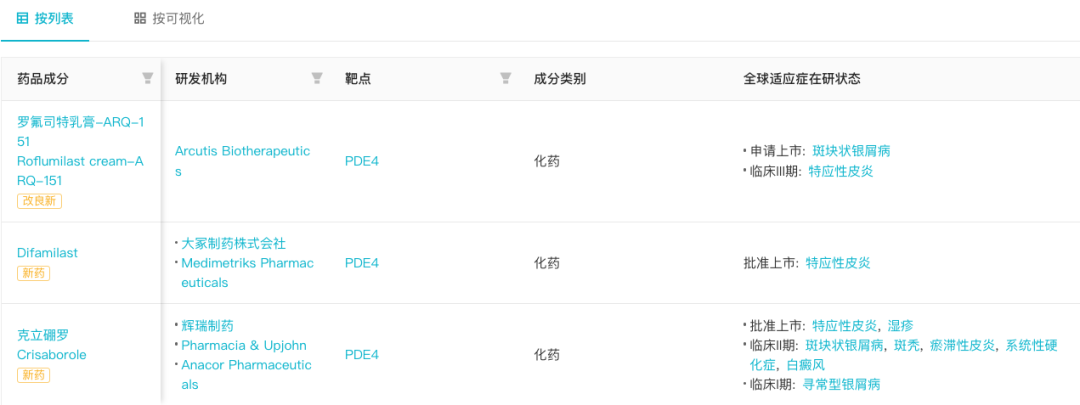Open filter for 药品成分 column

[147, 79]
